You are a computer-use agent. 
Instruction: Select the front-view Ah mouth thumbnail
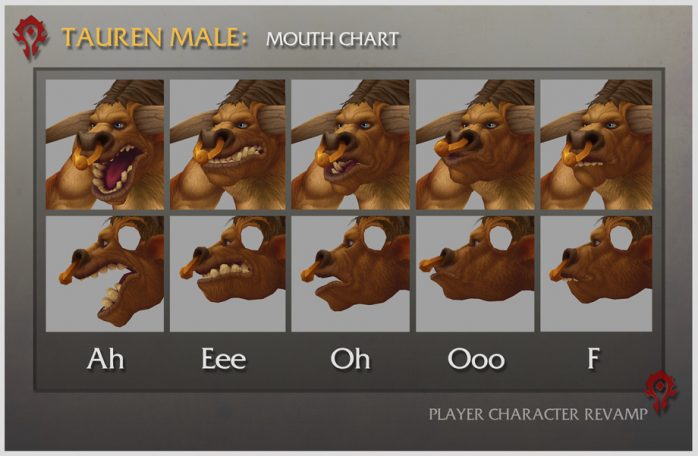[x=105, y=145]
